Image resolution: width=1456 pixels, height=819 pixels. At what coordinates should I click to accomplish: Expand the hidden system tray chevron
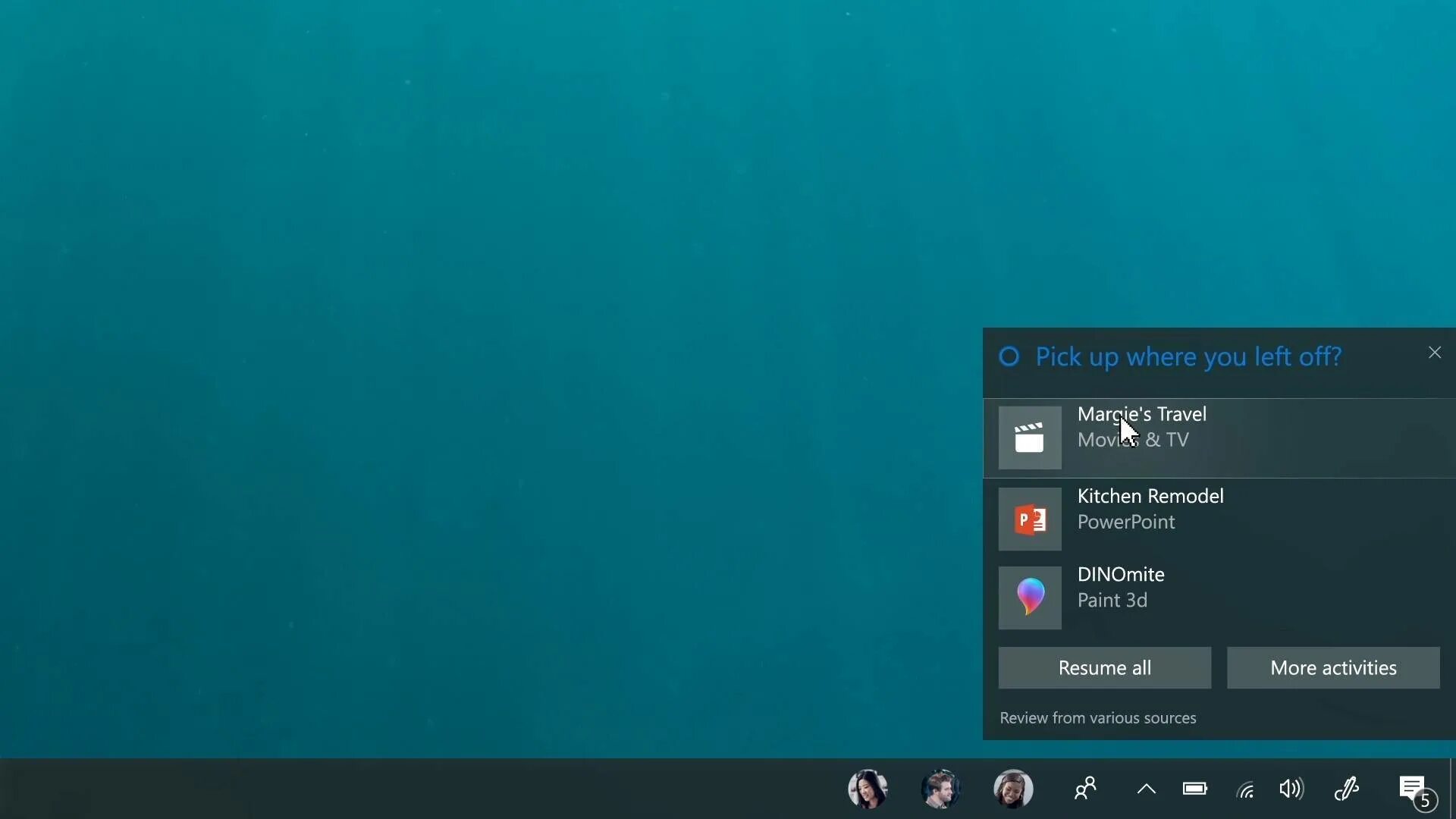pyautogui.click(x=1146, y=789)
